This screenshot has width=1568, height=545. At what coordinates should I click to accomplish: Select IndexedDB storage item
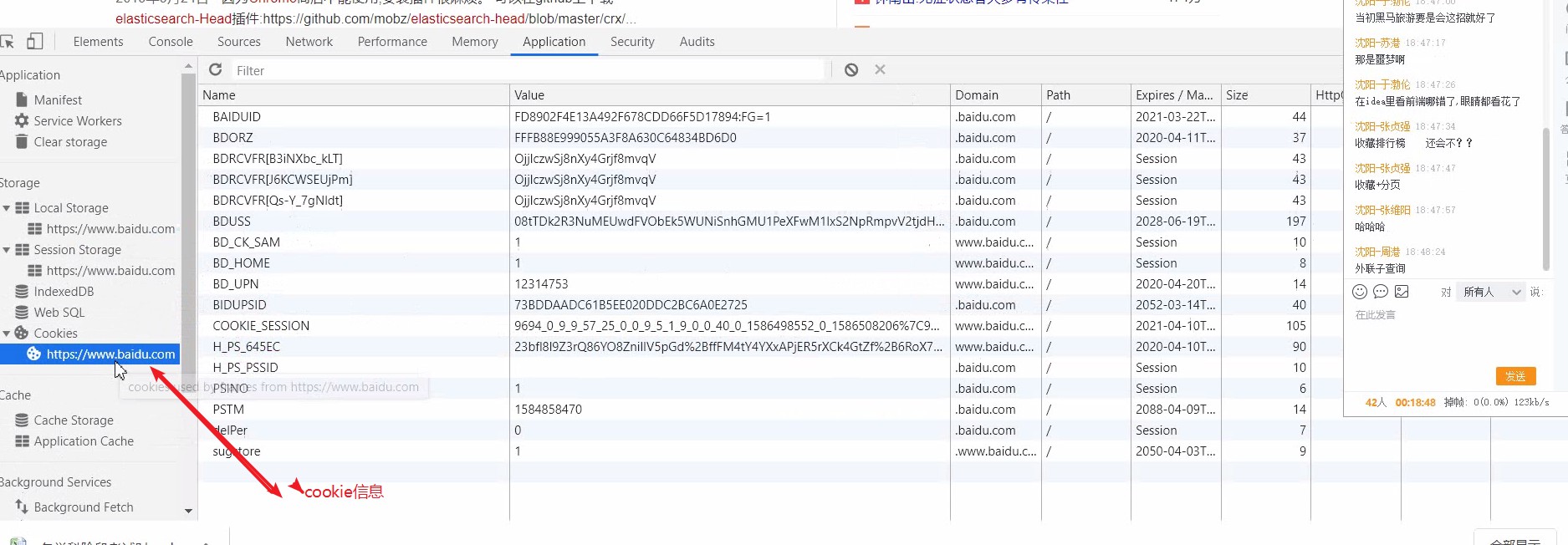(x=64, y=291)
